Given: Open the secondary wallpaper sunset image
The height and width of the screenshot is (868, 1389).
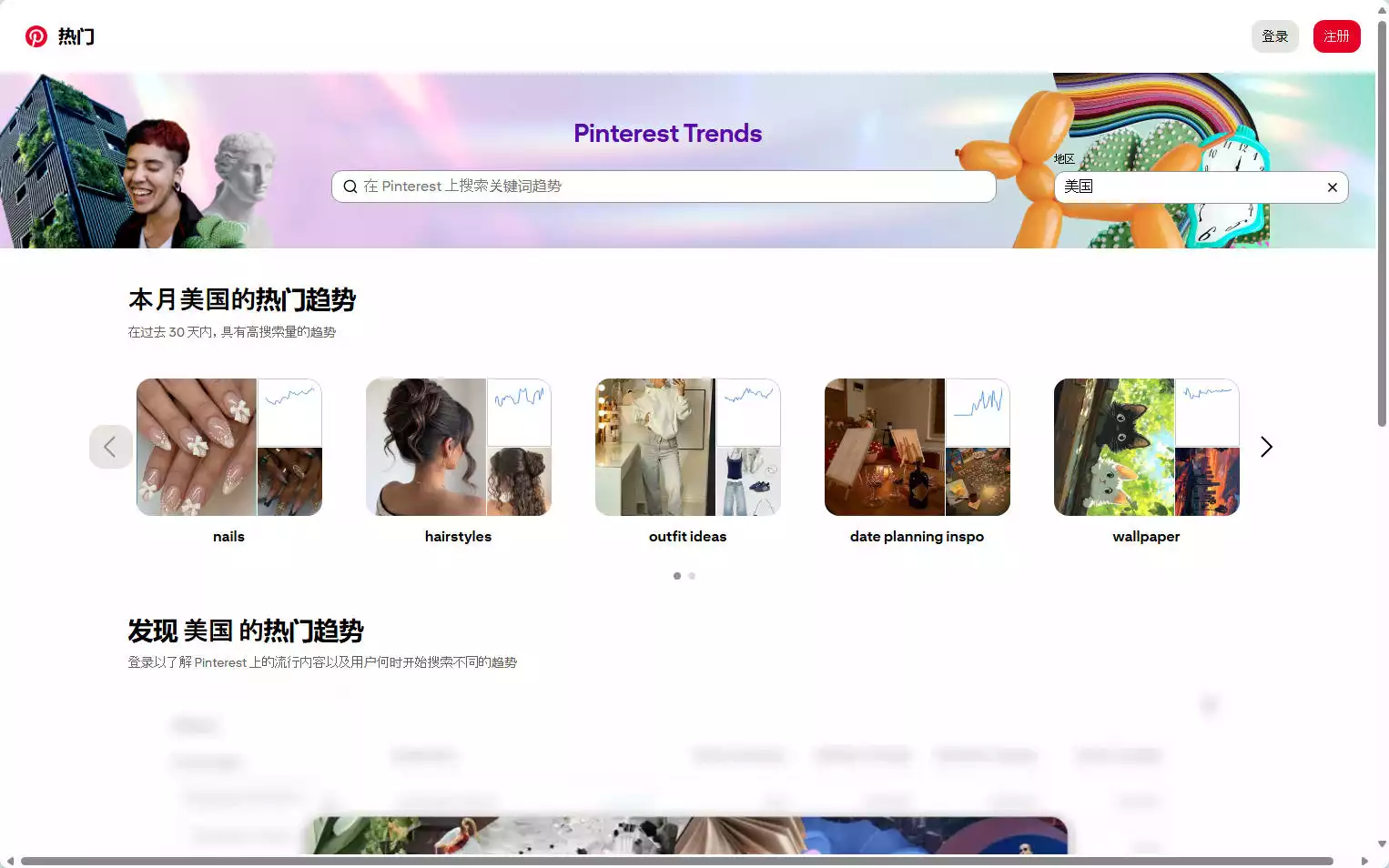Looking at the screenshot, I should [1208, 482].
